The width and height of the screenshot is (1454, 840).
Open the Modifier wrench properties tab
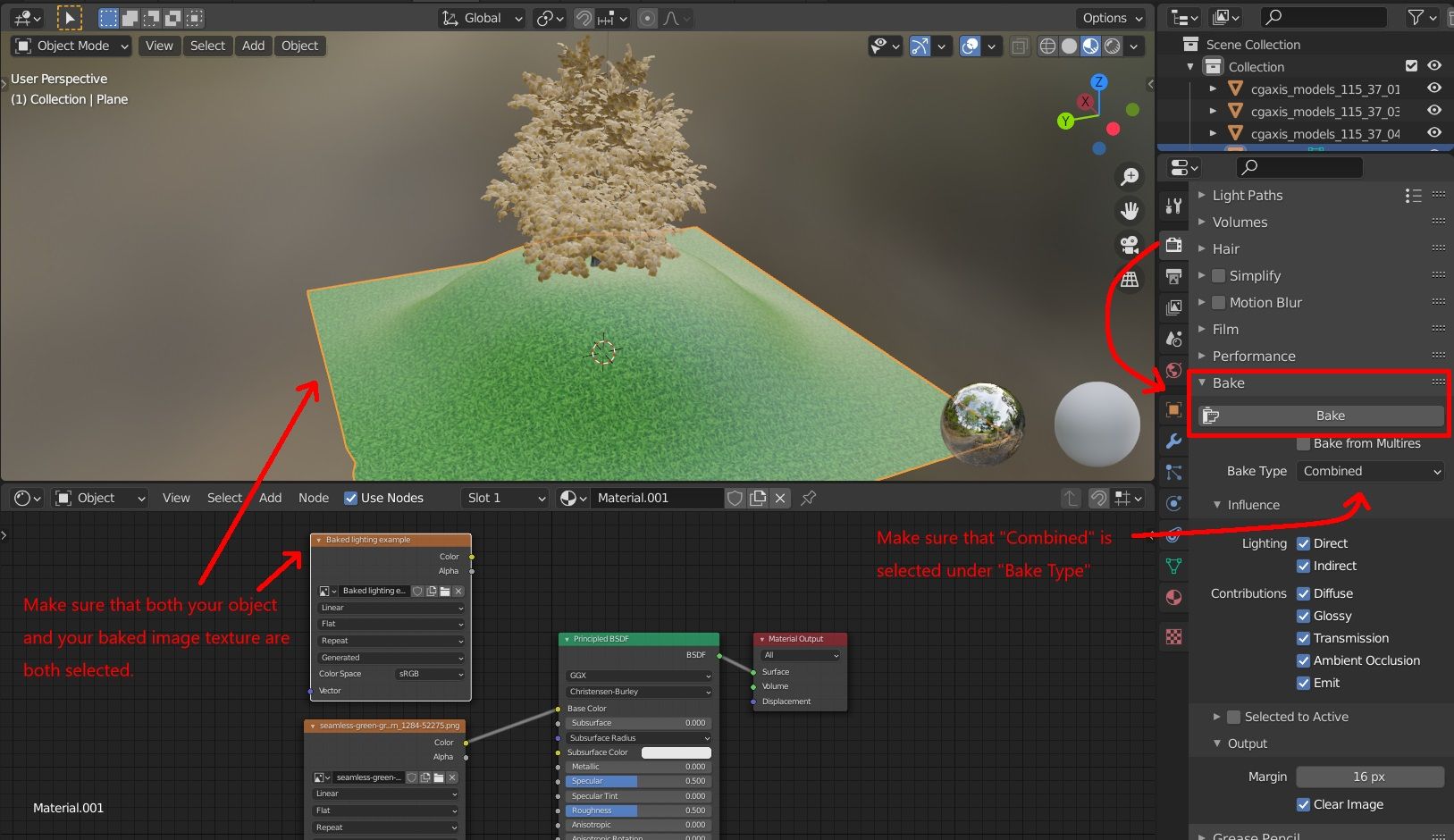coord(1174,441)
